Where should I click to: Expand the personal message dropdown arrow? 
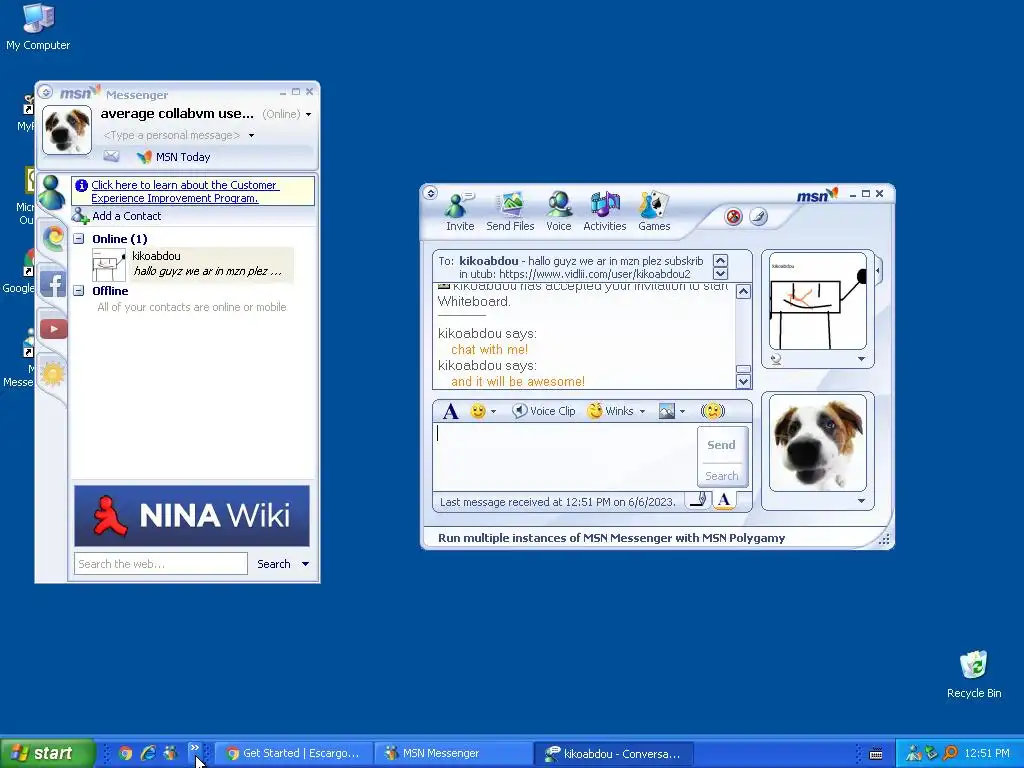251,136
